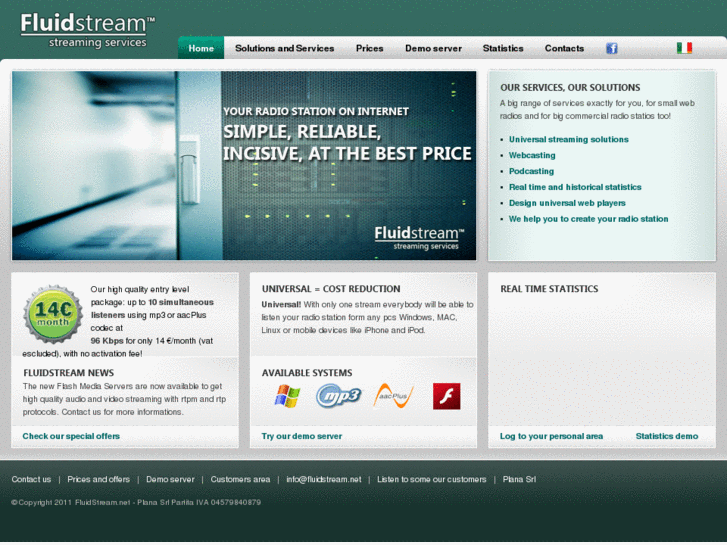Click the Fluidstream logo inside the banner

tap(419, 238)
